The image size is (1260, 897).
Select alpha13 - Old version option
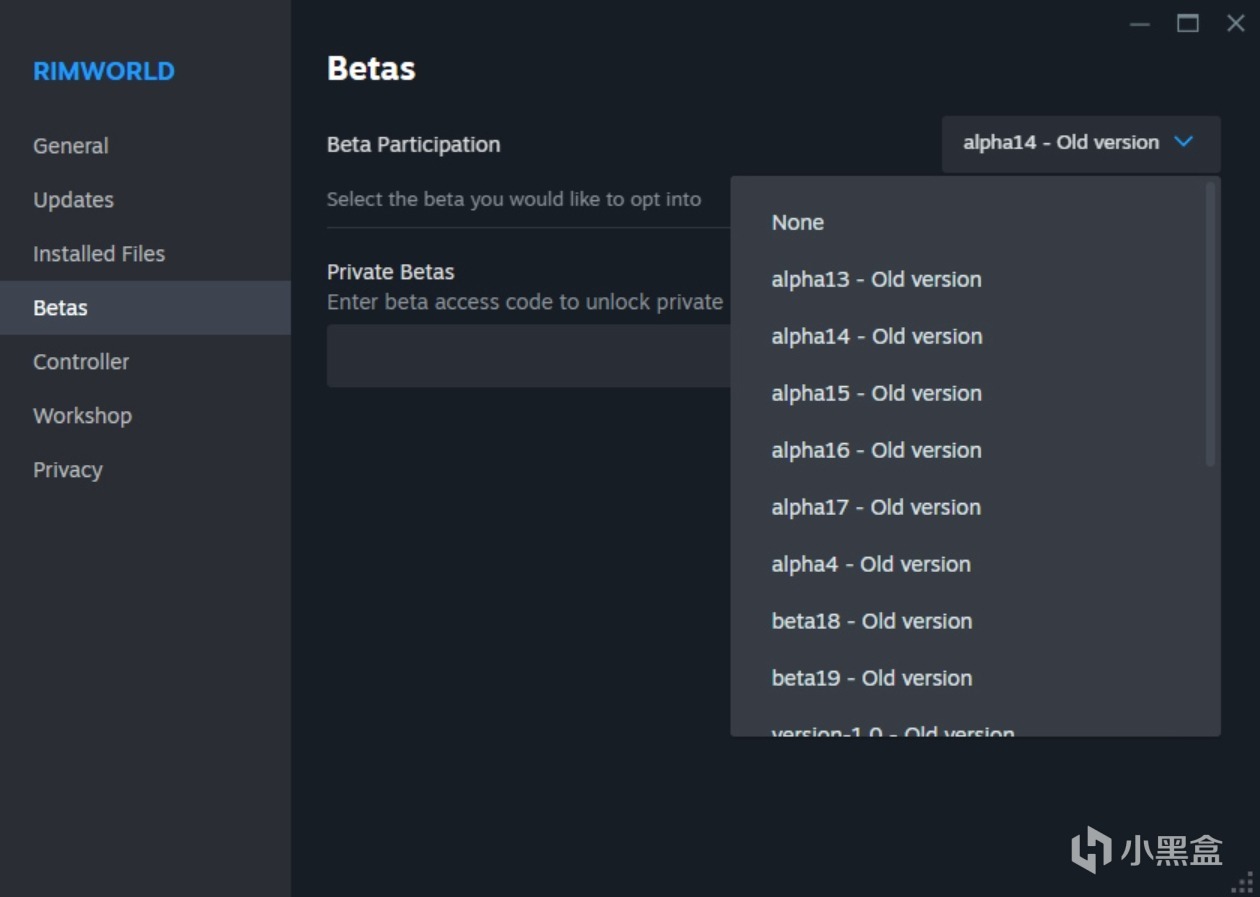pos(968,280)
